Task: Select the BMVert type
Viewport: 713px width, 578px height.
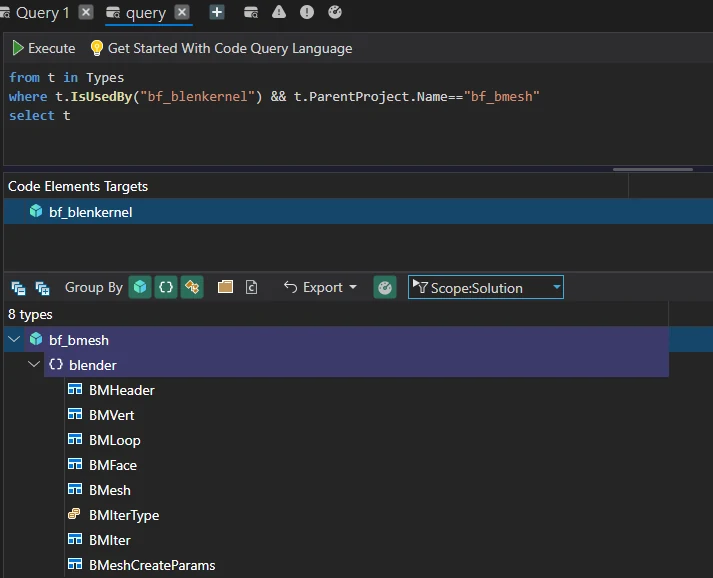Action: [x=111, y=415]
